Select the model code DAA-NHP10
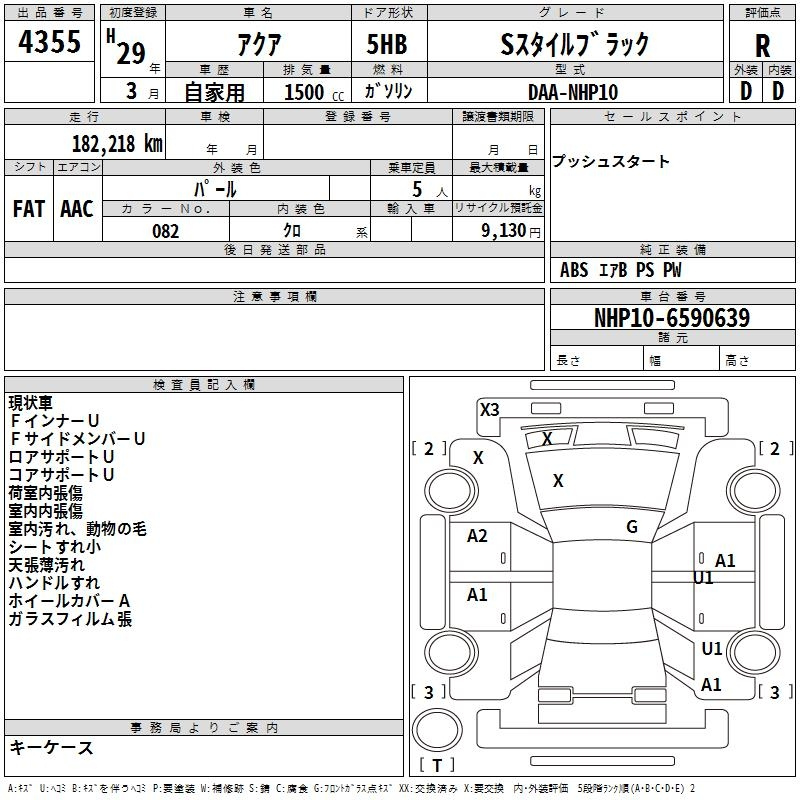 573,92
